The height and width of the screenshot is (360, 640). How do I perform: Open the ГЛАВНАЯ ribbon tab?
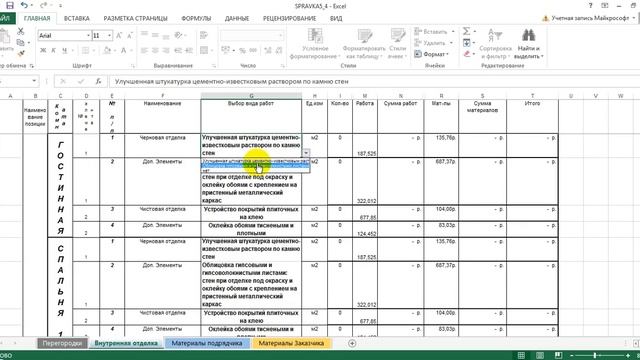pyautogui.click(x=37, y=18)
